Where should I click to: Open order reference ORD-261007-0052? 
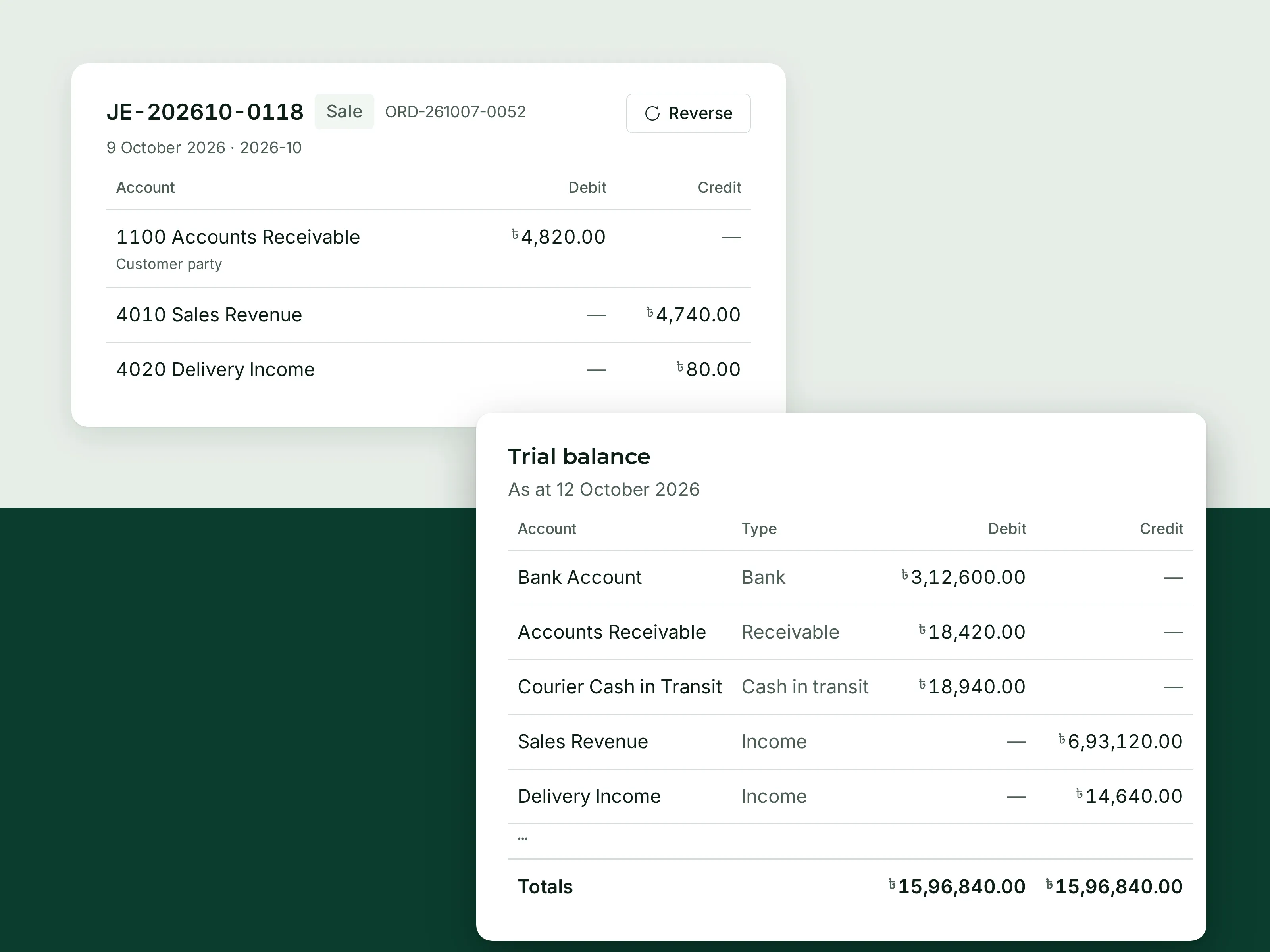(x=455, y=112)
